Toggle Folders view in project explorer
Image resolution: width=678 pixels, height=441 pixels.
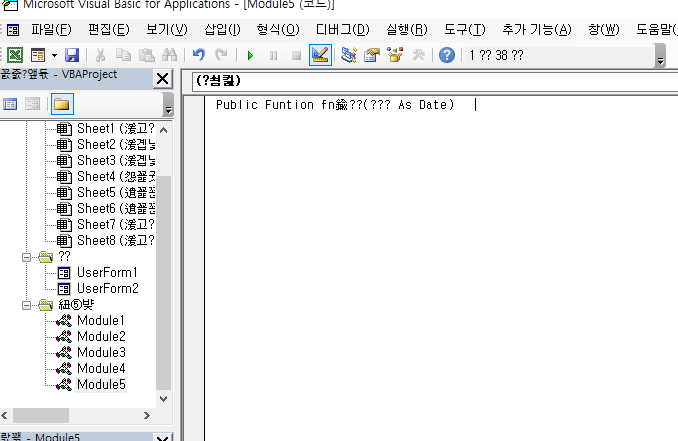62,103
